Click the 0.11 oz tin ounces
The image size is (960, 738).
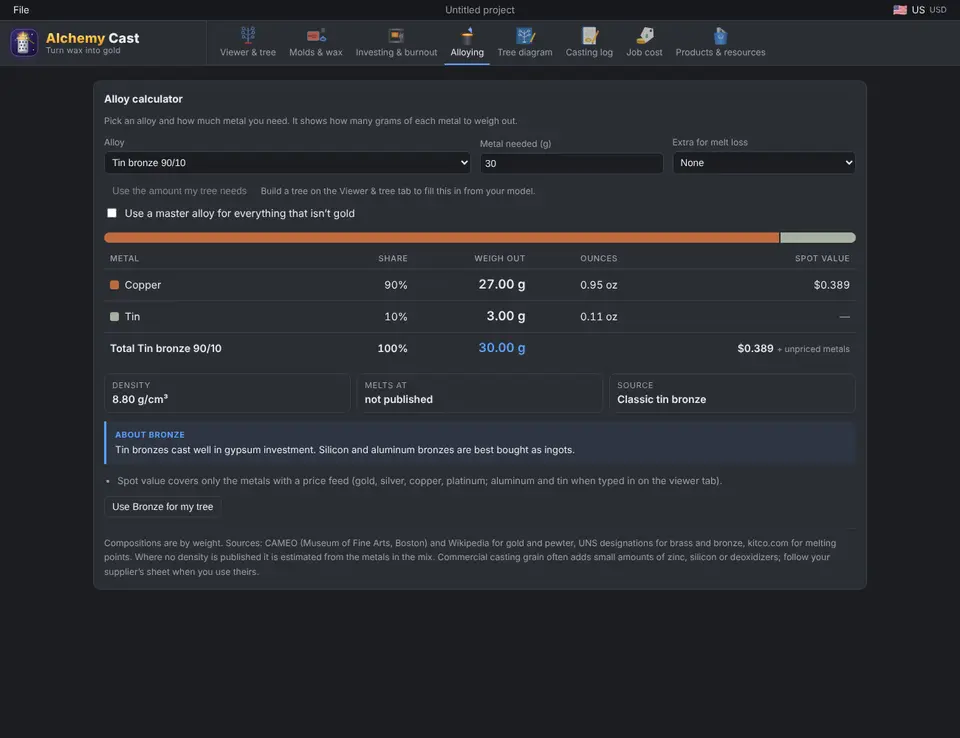click(599, 317)
